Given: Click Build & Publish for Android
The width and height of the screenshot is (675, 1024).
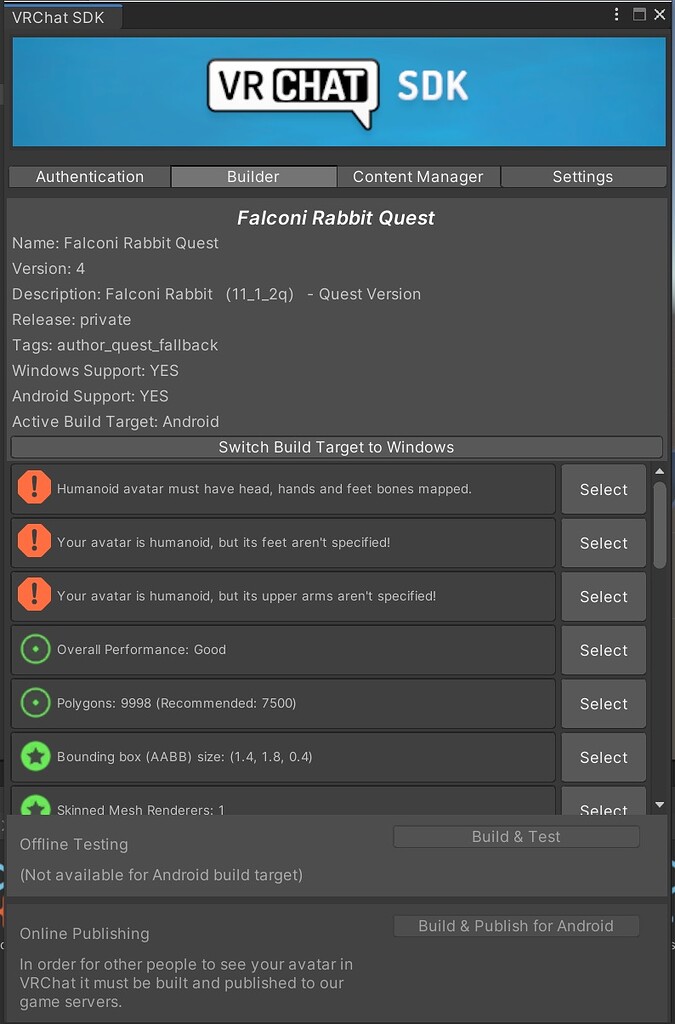Looking at the screenshot, I should [x=516, y=926].
